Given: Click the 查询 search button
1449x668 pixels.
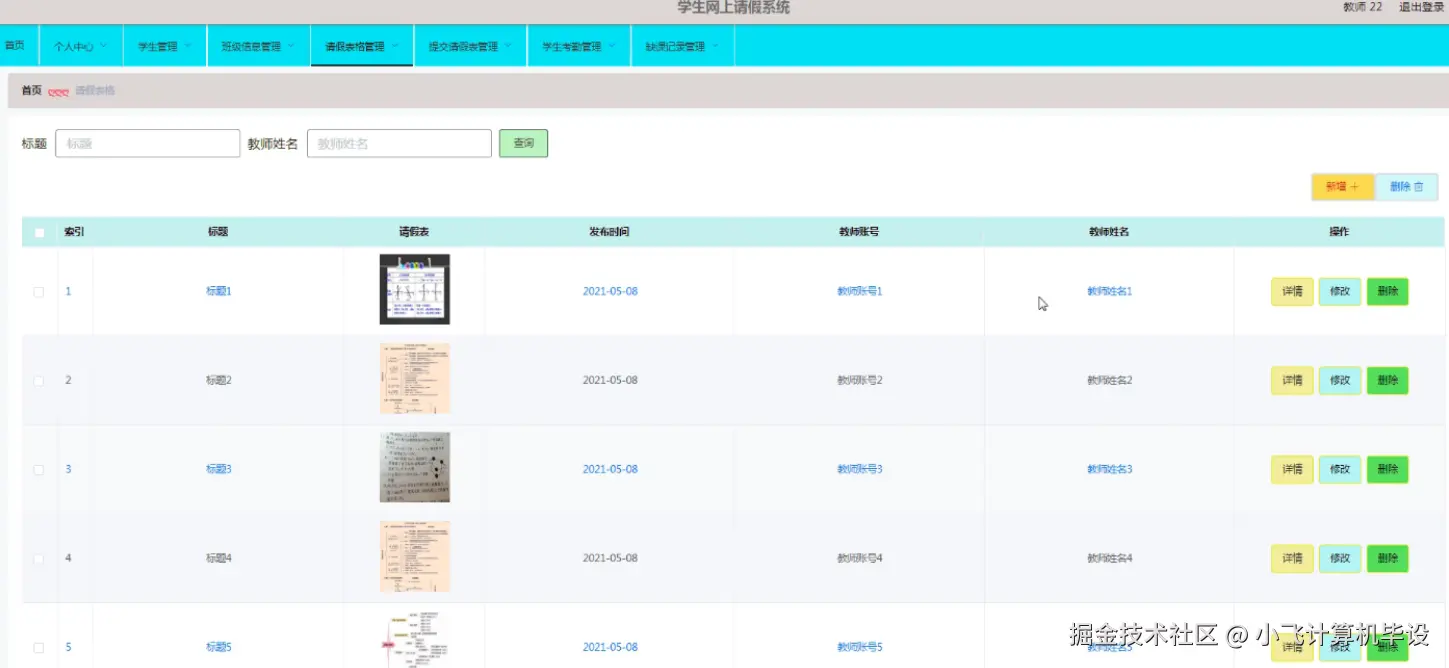Looking at the screenshot, I should coord(523,143).
